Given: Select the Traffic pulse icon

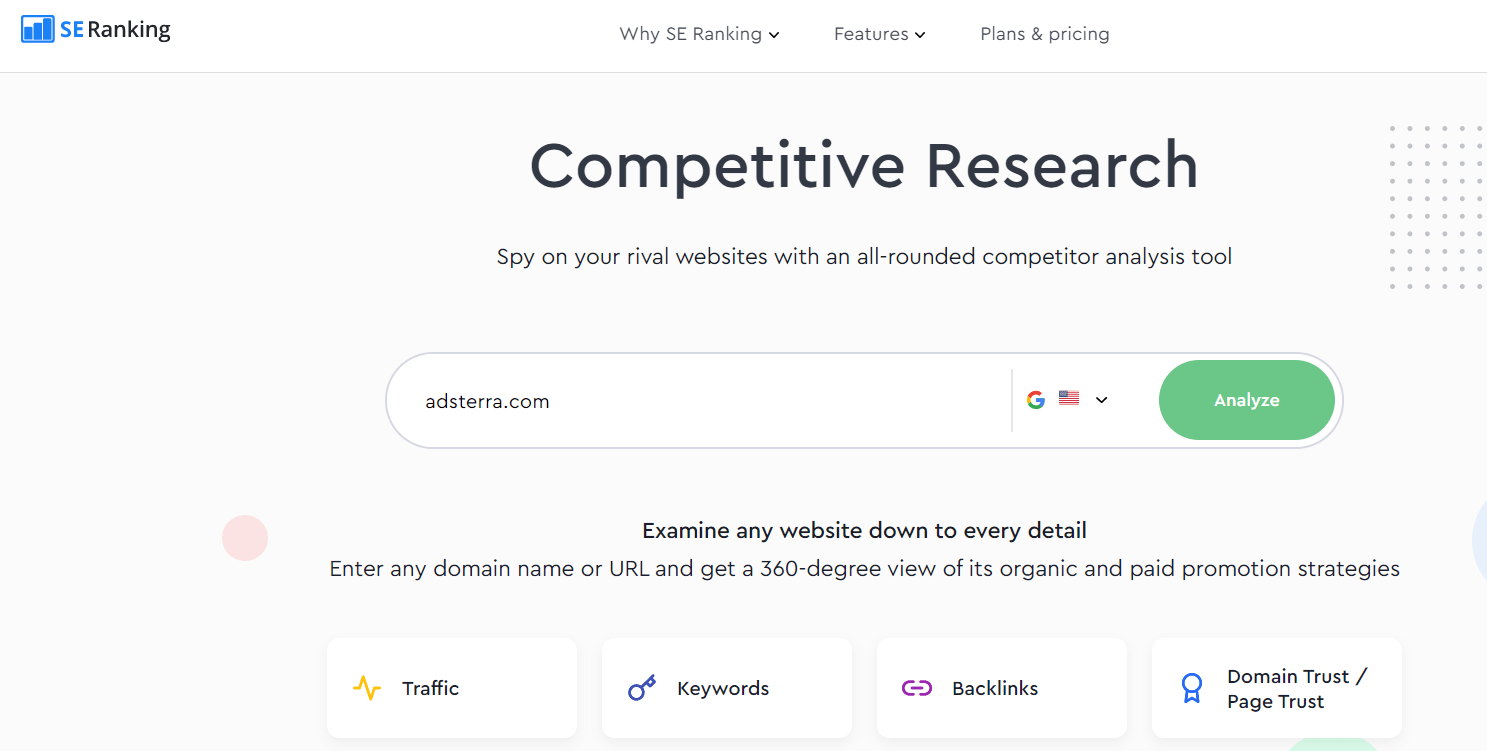Looking at the screenshot, I should (366, 687).
